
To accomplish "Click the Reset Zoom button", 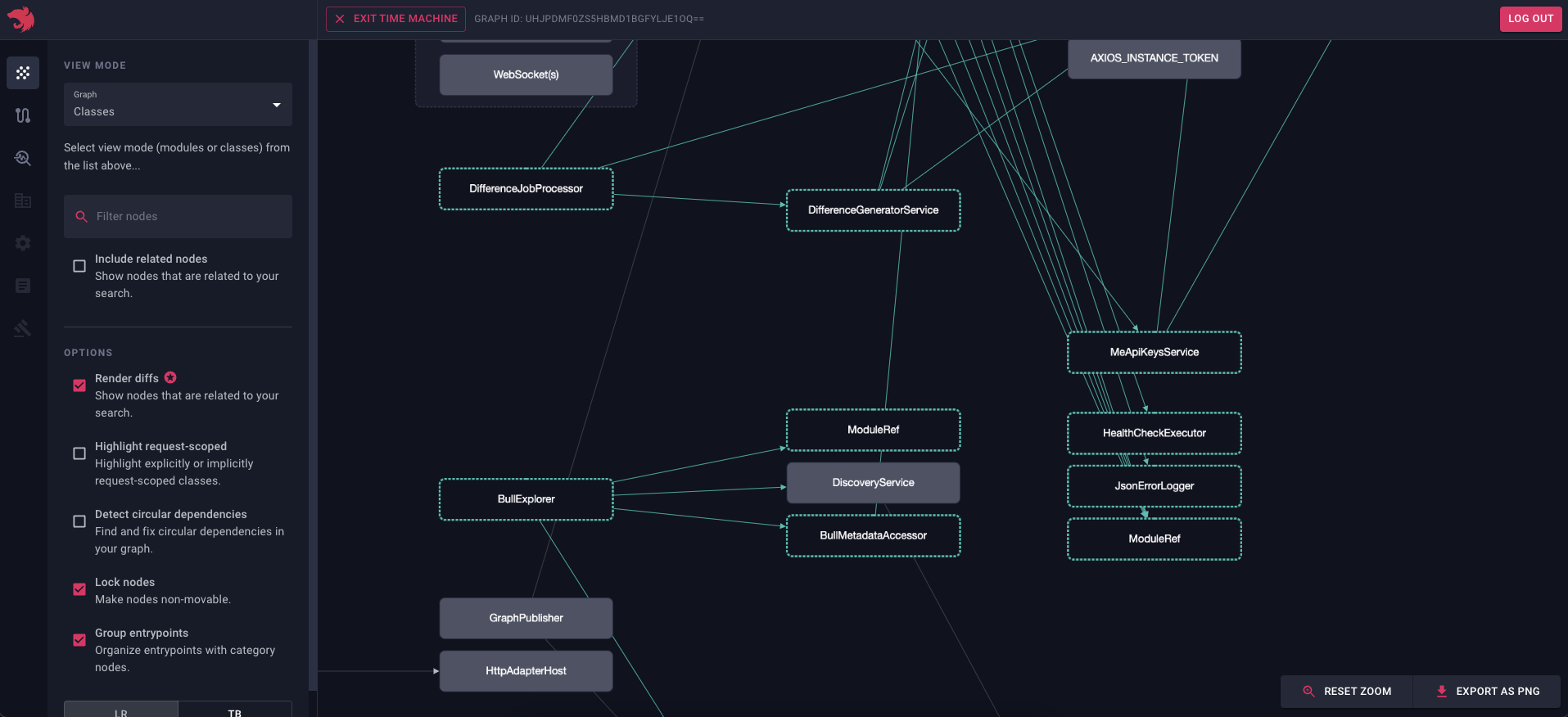I will [x=1347, y=692].
